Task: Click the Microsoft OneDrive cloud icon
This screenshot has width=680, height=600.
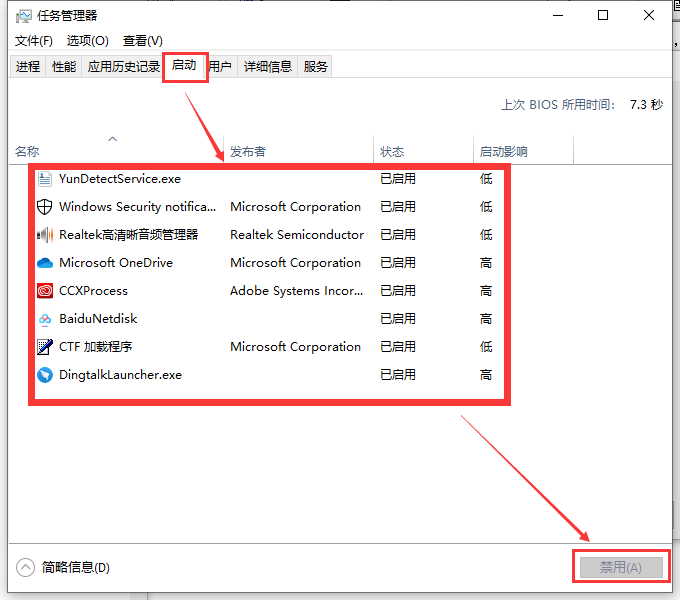Action: (44, 263)
